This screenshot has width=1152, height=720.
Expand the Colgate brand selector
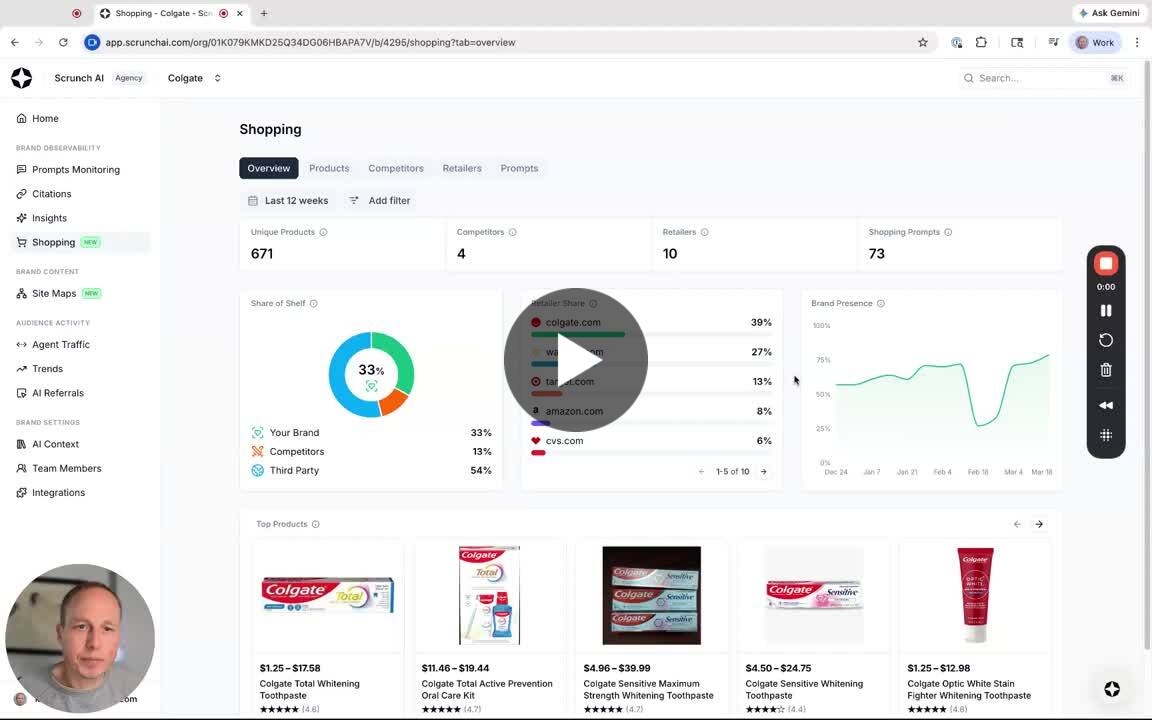pyautogui.click(x=195, y=78)
